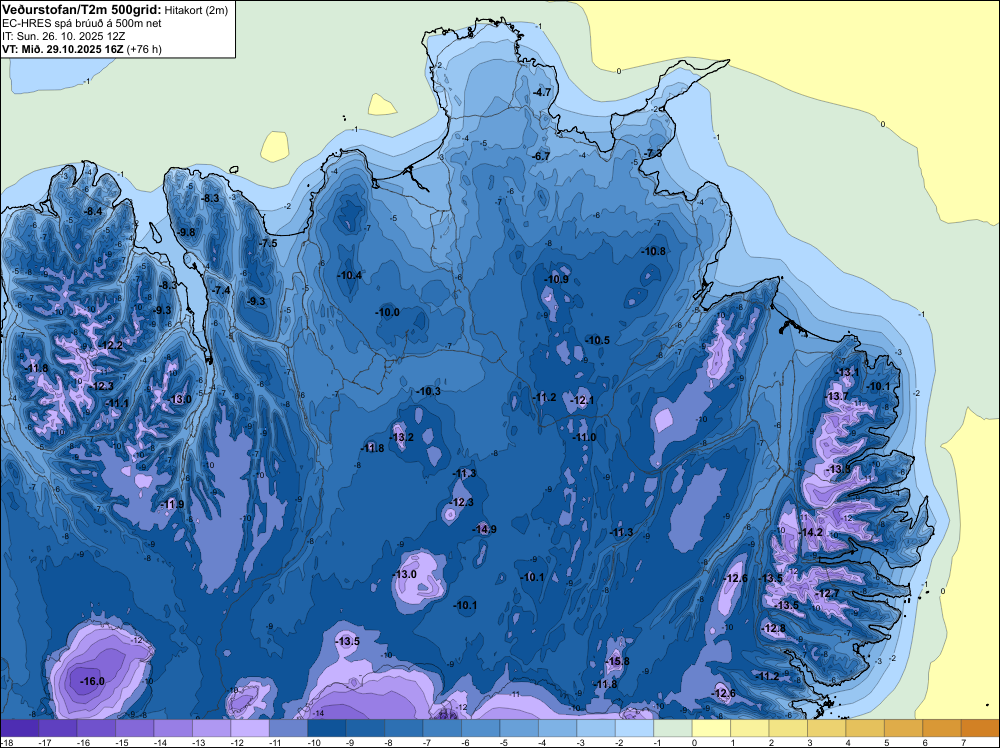Click the darkest purple legend swatch above -18

click(19, 728)
